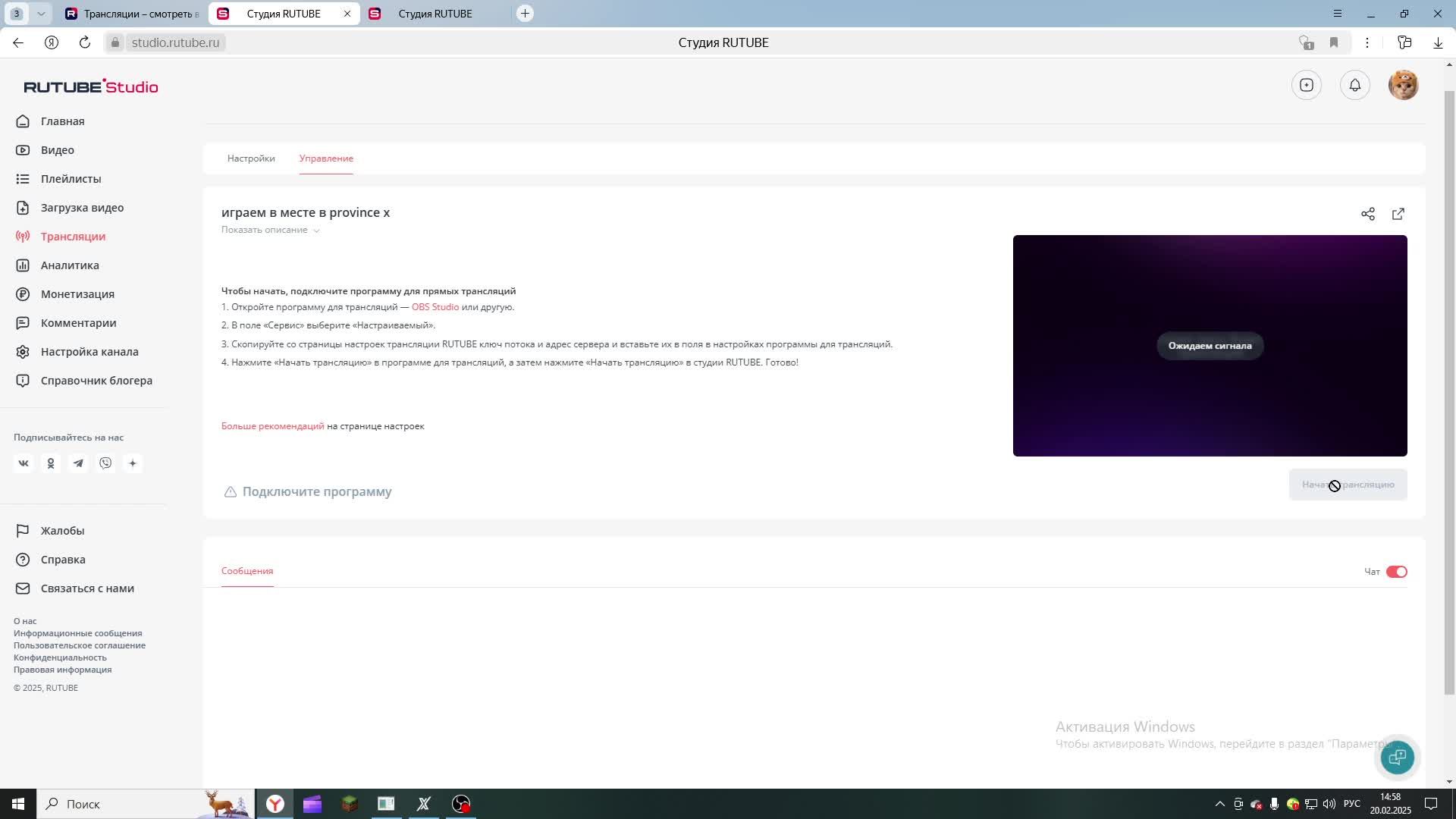Open Больше рекомендаций link
The height and width of the screenshot is (819, 1456).
(x=273, y=426)
